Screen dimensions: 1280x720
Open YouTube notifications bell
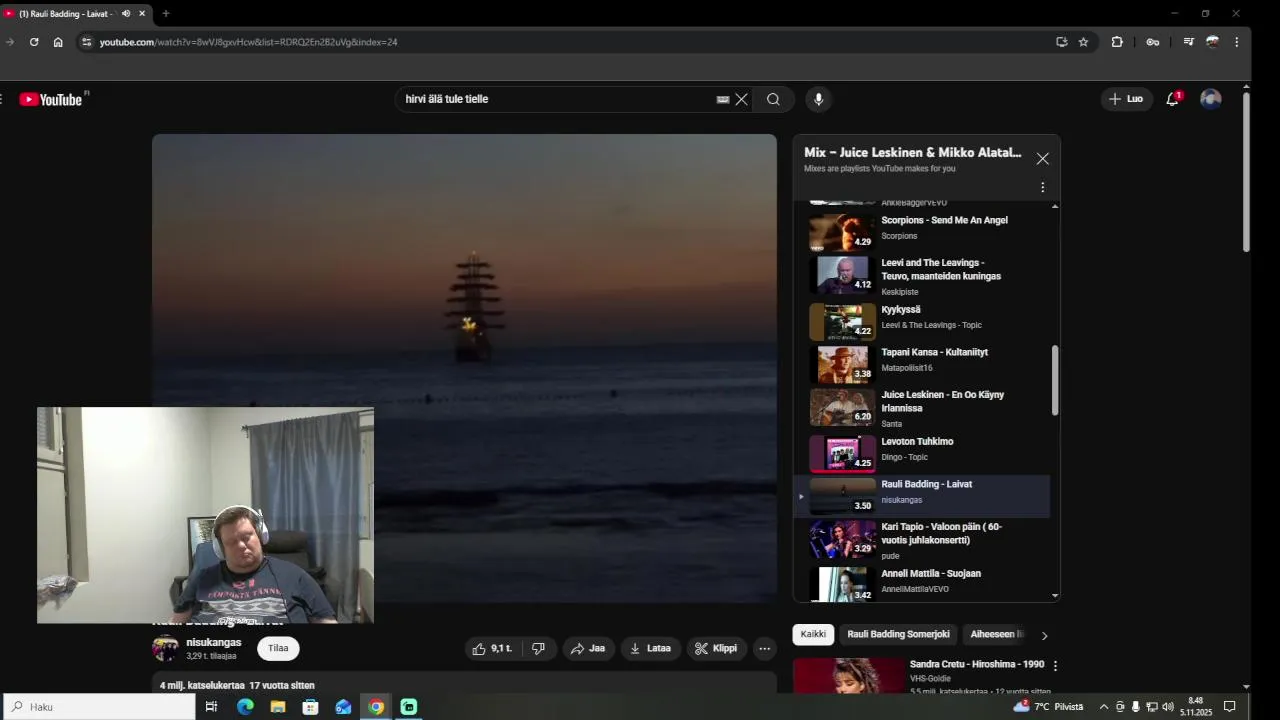pos(1172,99)
